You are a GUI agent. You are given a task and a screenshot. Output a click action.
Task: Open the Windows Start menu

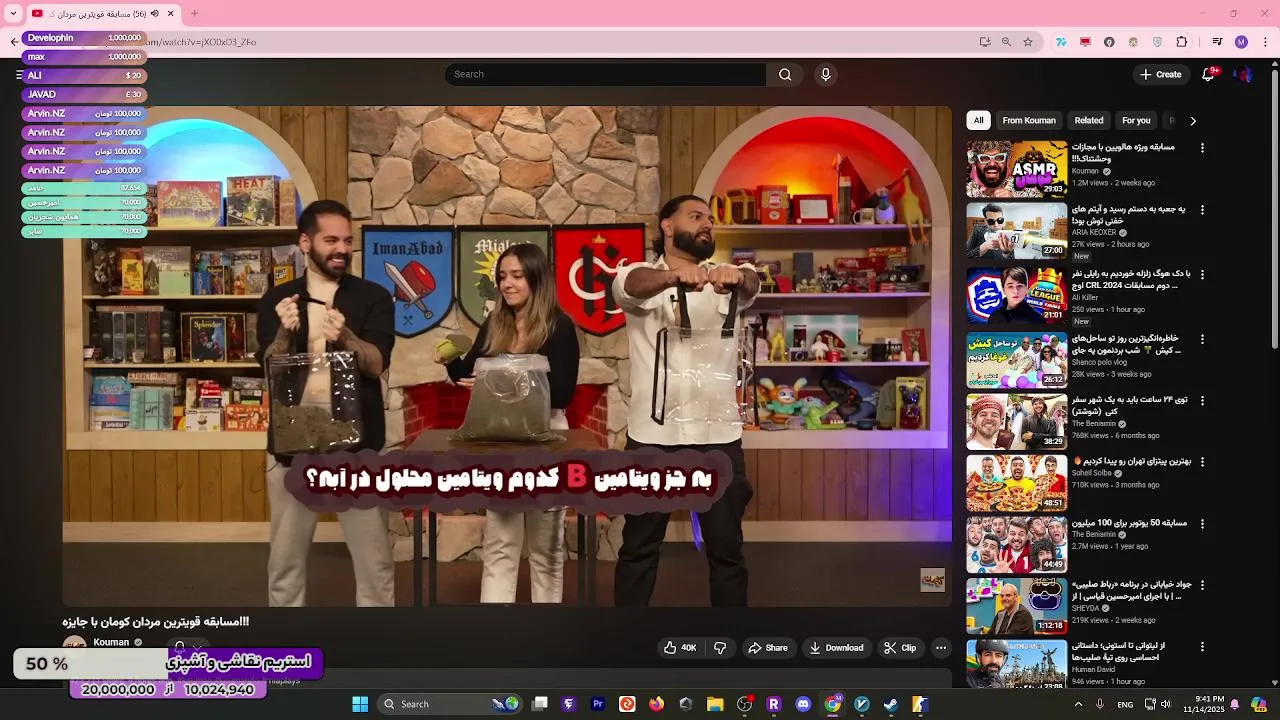tap(360, 704)
